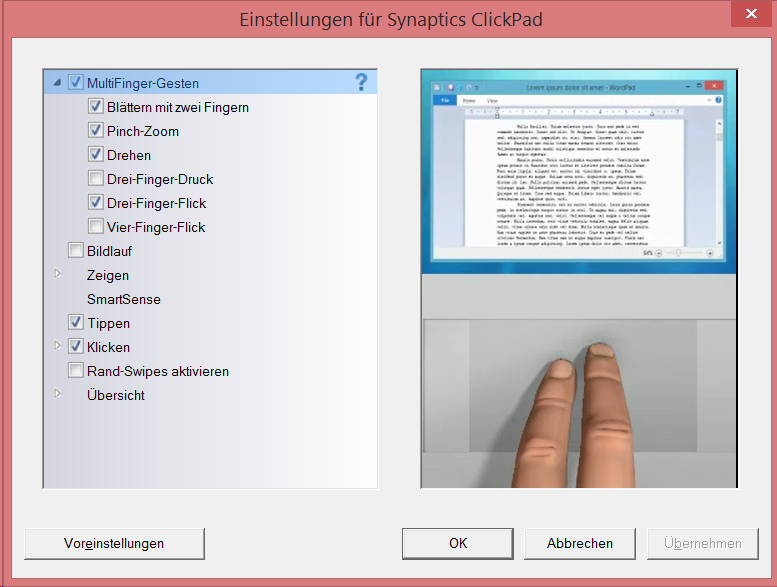Screen dimensions: 777x587
Task: Click the two-finger gesture preview animation
Action: click(x=579, y=279)
